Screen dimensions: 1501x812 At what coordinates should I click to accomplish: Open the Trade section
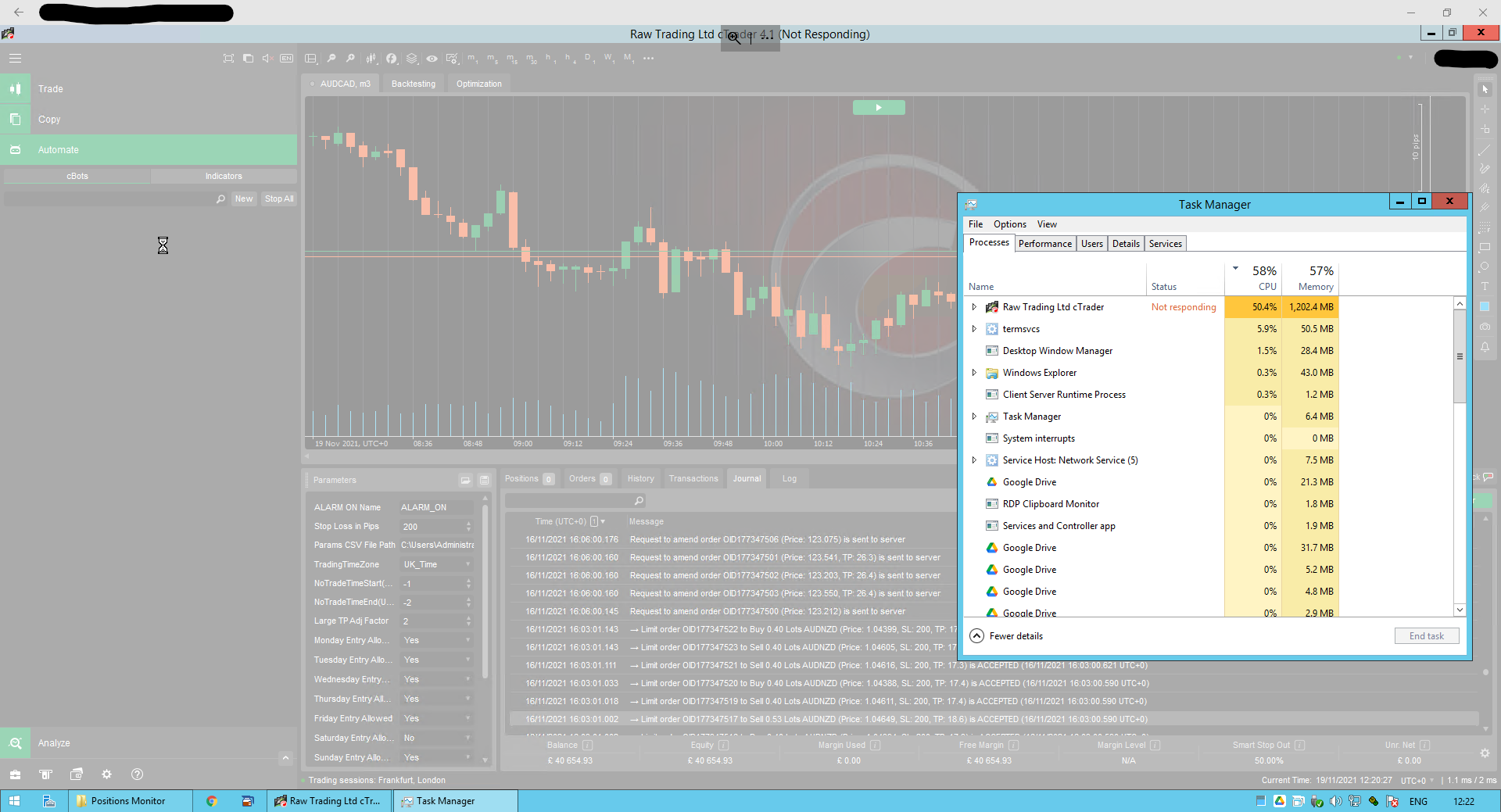149,88
